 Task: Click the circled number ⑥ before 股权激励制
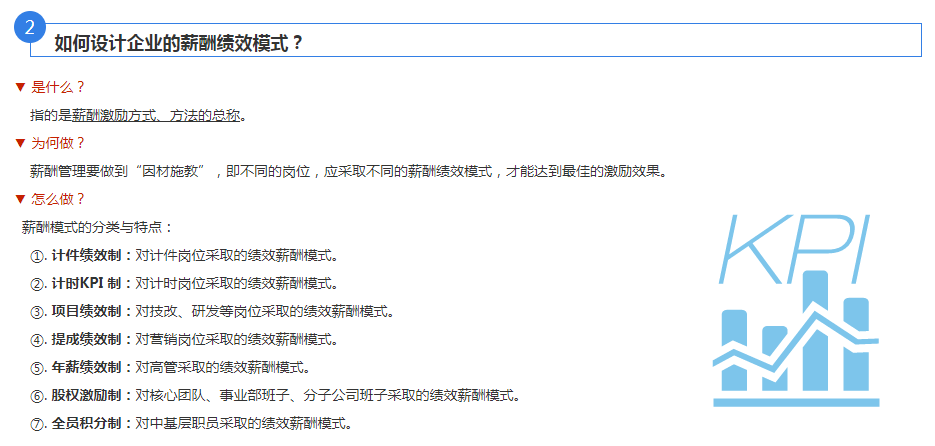[38, 395]
